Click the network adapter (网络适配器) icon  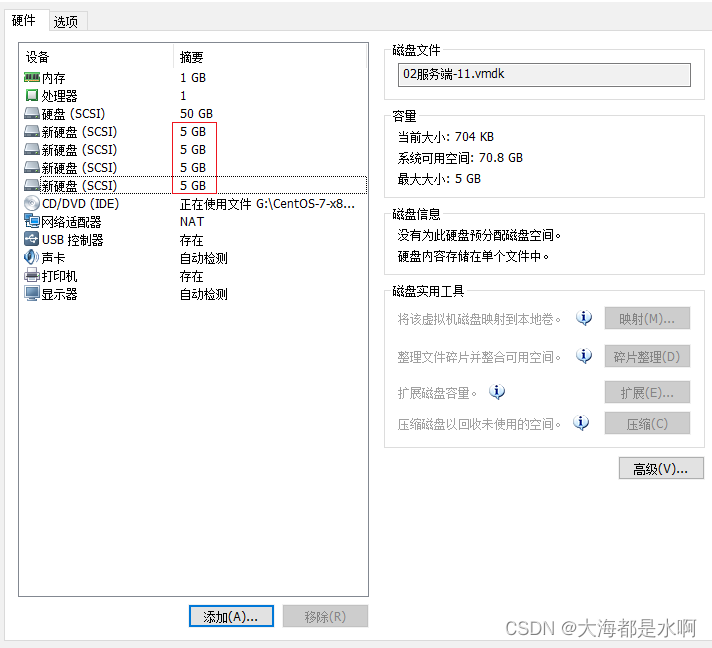tap(32, 222)
